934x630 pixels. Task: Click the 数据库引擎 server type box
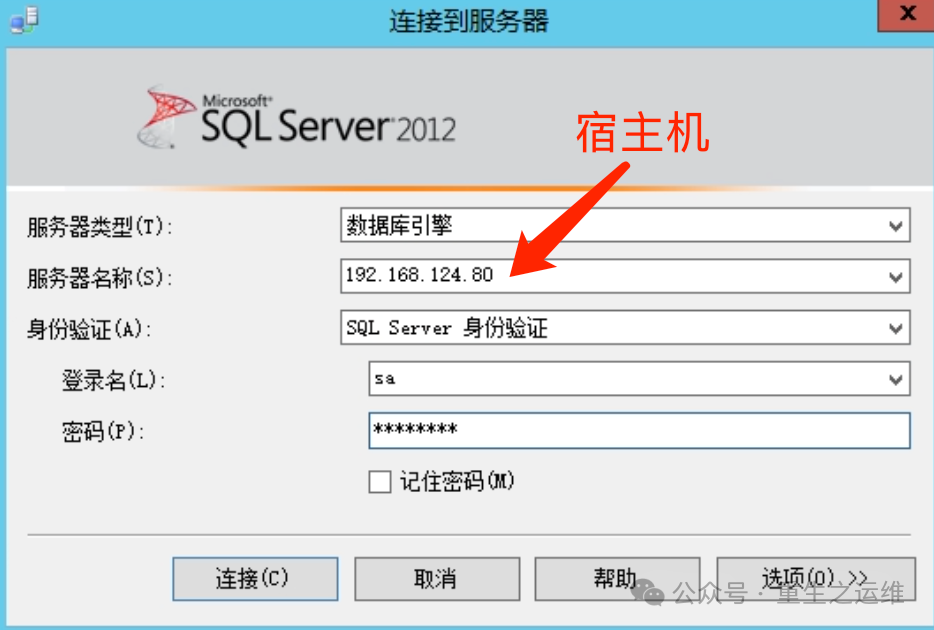pyautogui.click(x=625, y=225)
